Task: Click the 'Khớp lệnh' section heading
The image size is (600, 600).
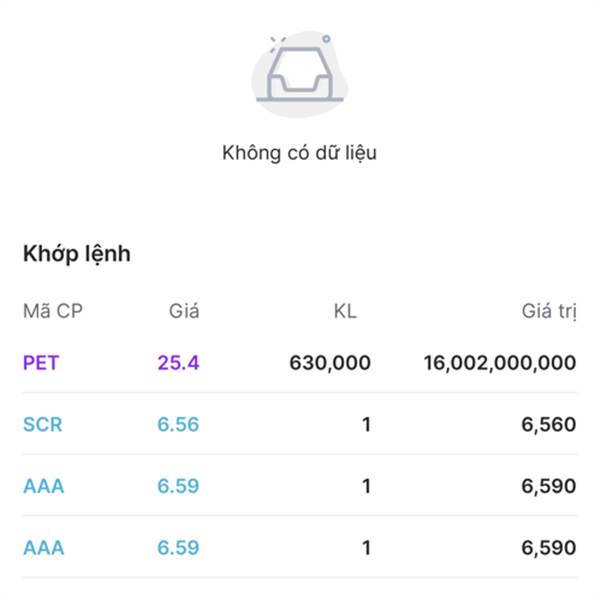Action: click(77, 254)
